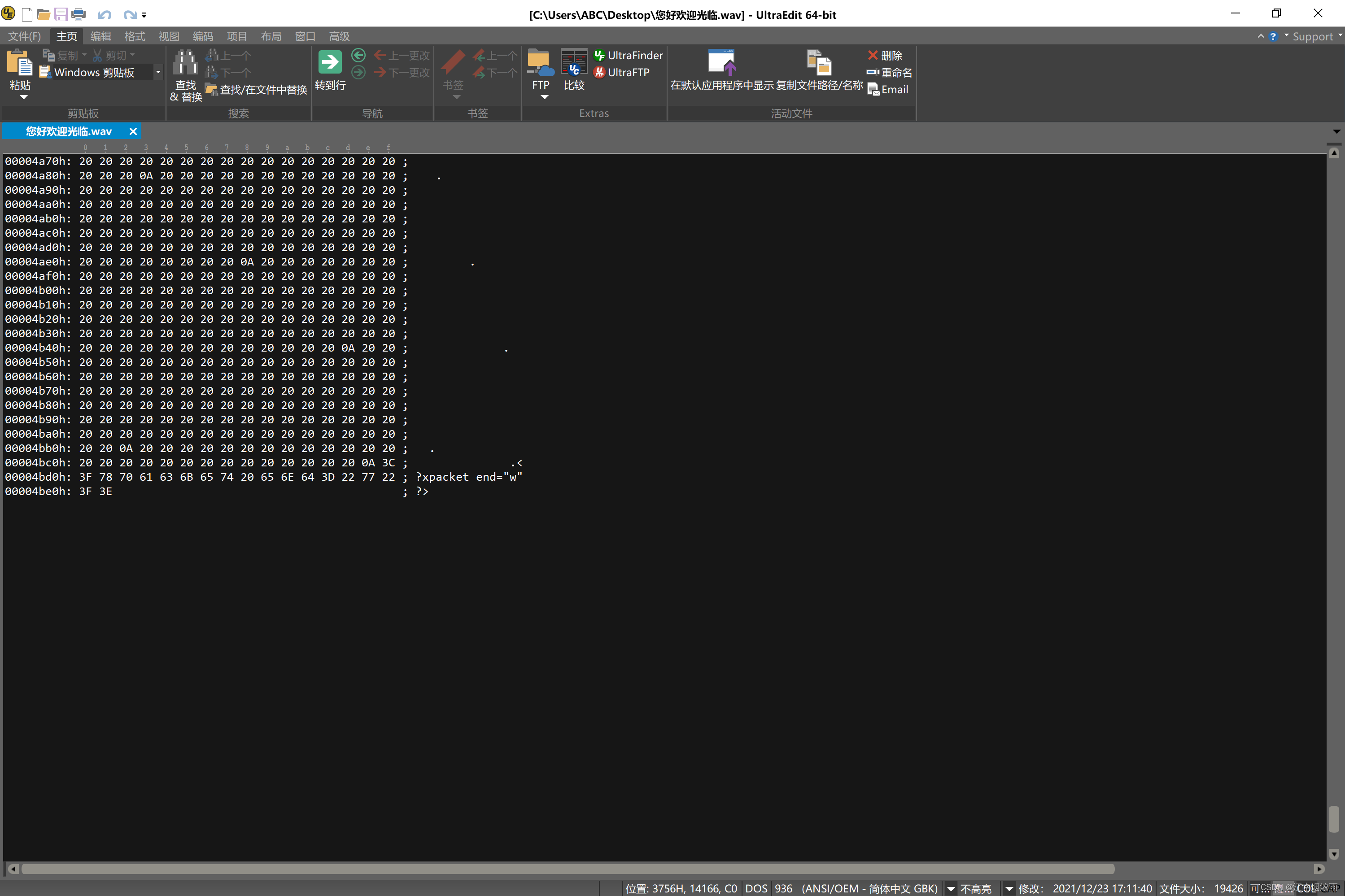This screenshot has height=896, width=1345.
Task: Click 在默认应用程序中显示 icon
Action: (x=722, y=62)
